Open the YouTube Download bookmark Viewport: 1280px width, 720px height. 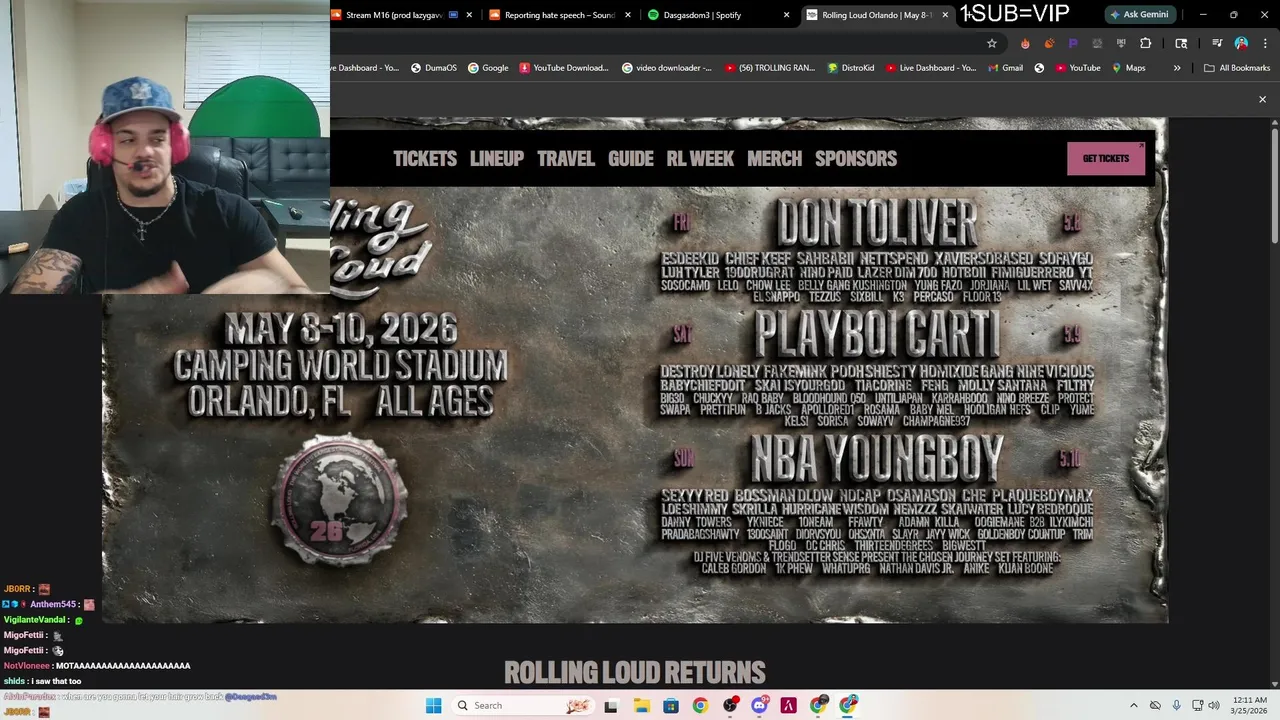pyautogui.click(x=564, y=68)
